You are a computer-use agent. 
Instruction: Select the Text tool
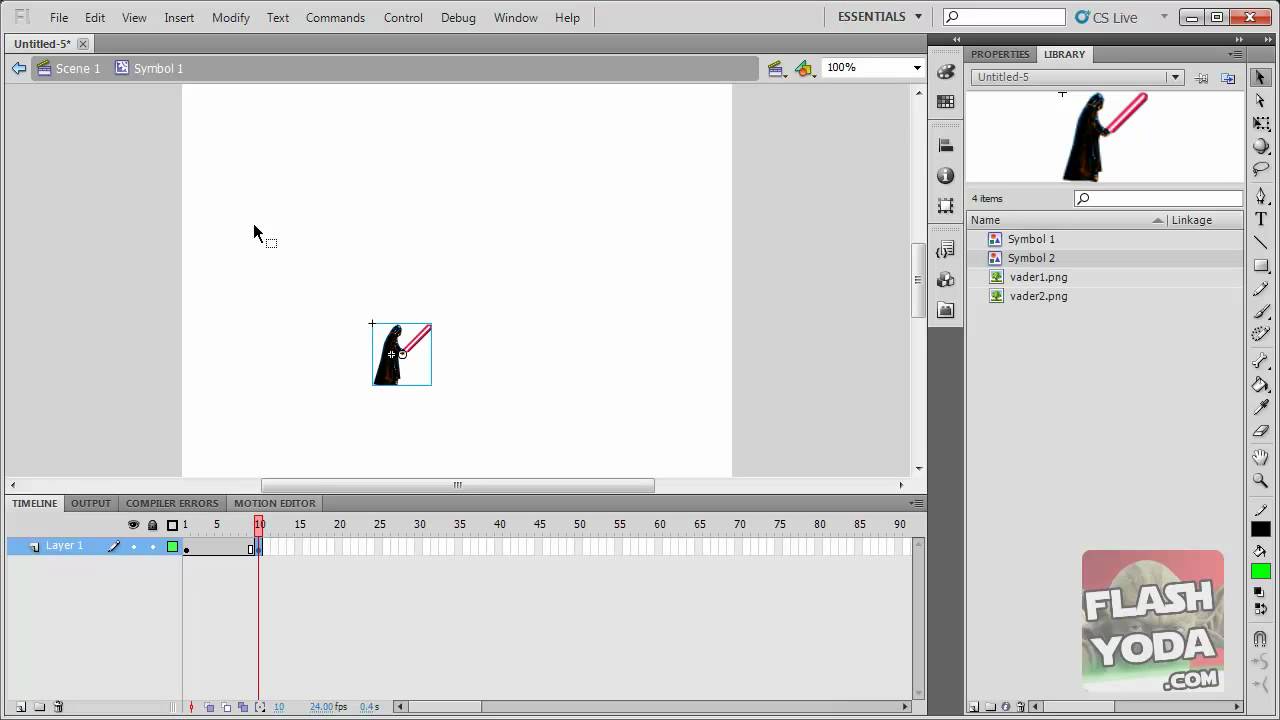(x=1261, y=219)
